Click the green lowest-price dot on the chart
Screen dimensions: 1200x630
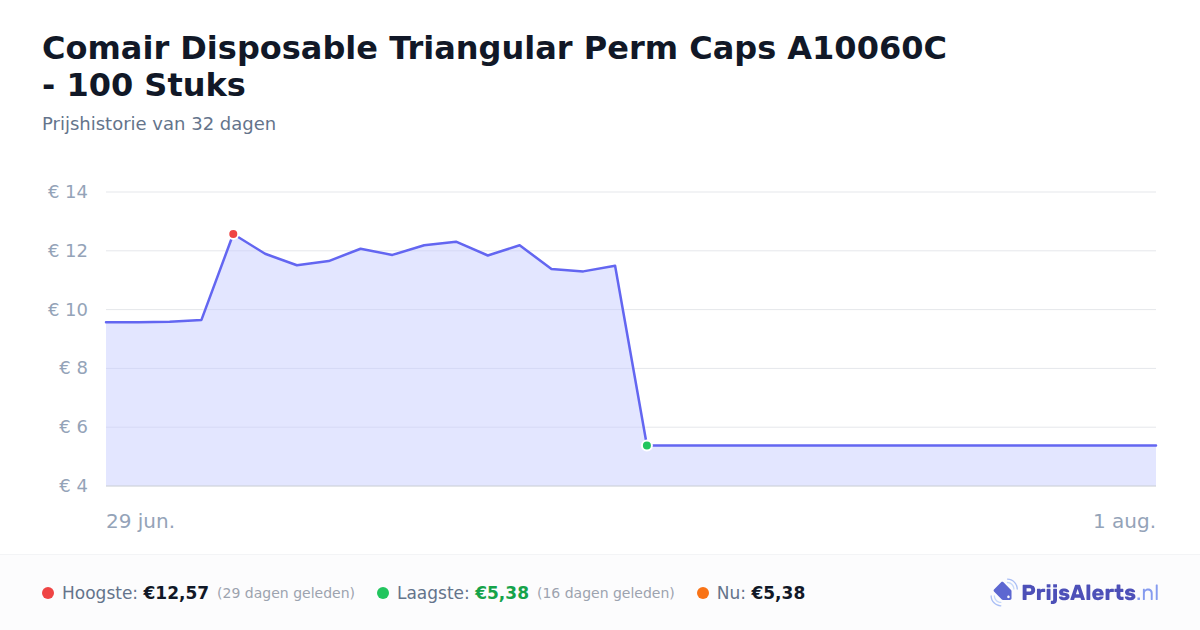click(647, 445)
